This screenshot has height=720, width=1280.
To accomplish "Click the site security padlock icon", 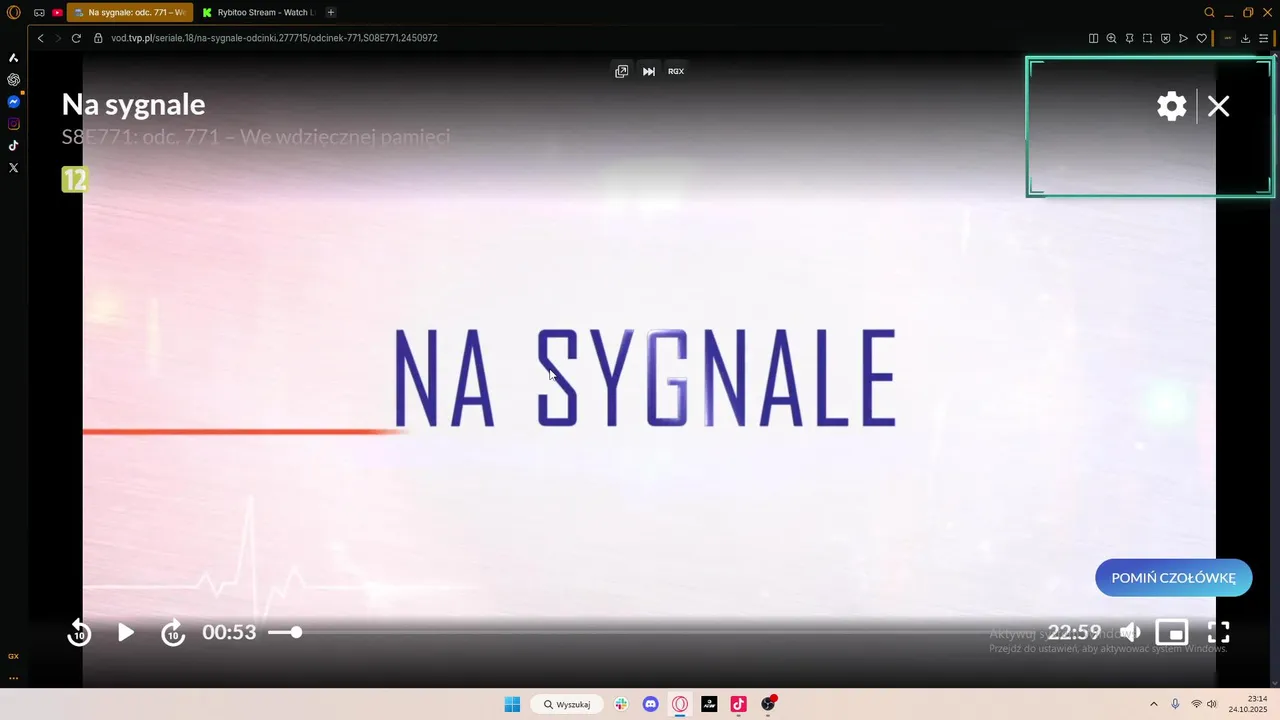I will point(98,38).
